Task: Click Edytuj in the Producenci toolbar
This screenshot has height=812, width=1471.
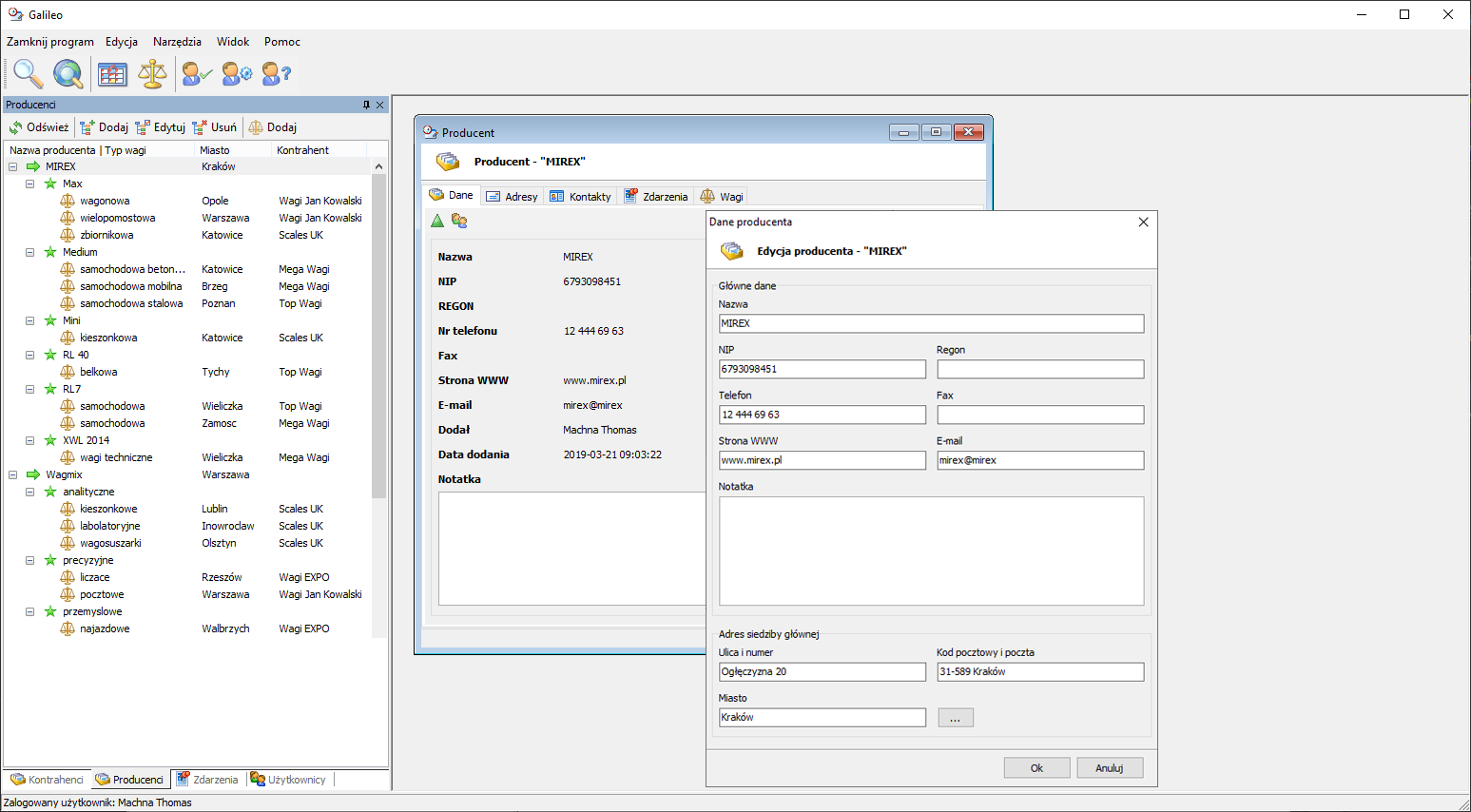Action: 161,127
